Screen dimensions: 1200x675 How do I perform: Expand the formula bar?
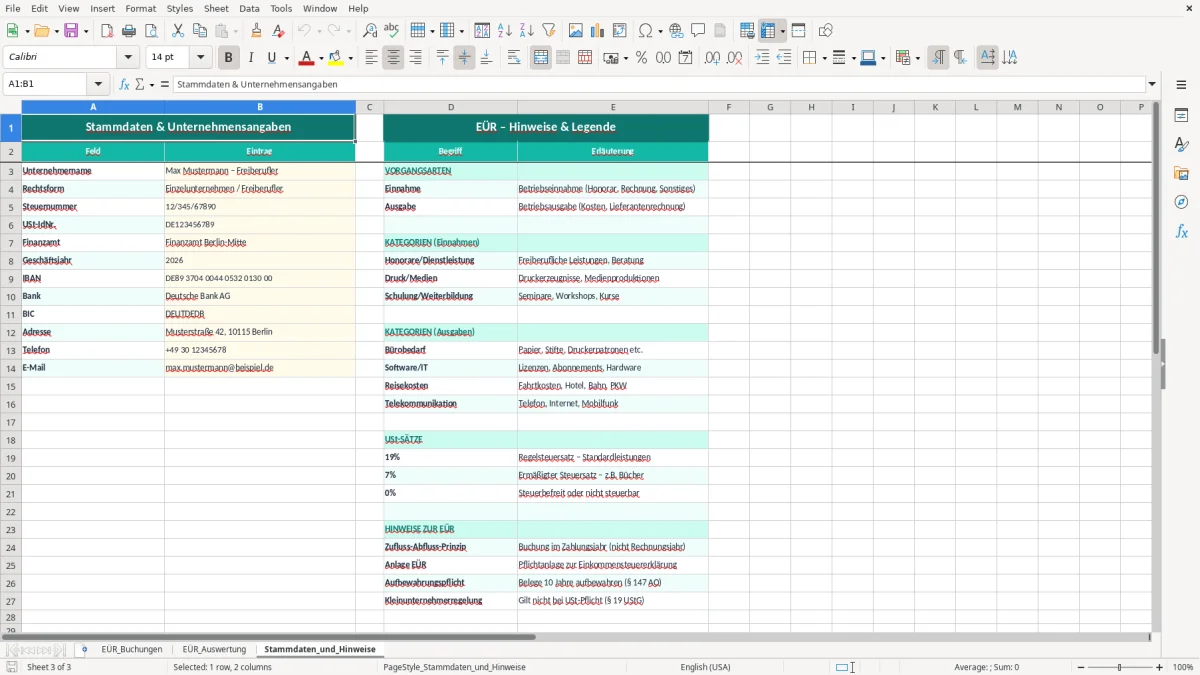(x=1153, y=84)
